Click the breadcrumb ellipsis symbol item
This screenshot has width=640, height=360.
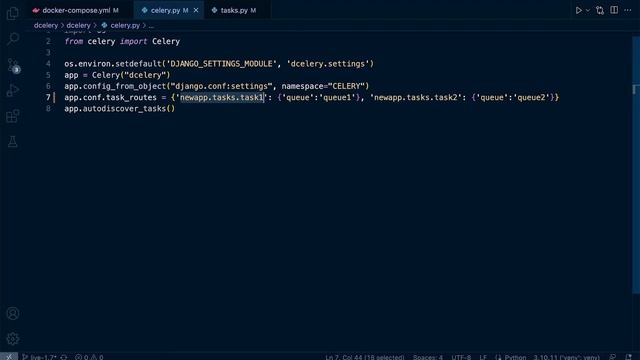pyautogui.click(x=151, y=25)
